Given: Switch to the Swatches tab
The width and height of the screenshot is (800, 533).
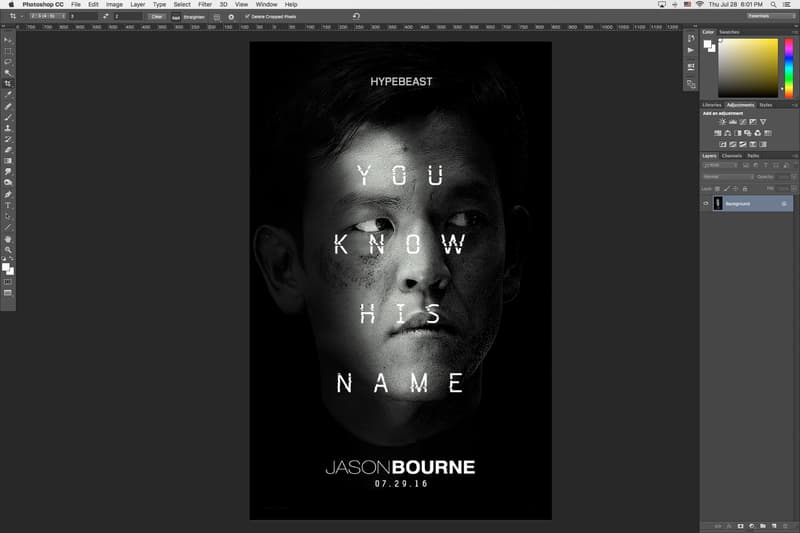Looking at the screenshot, I should [729, 32].
